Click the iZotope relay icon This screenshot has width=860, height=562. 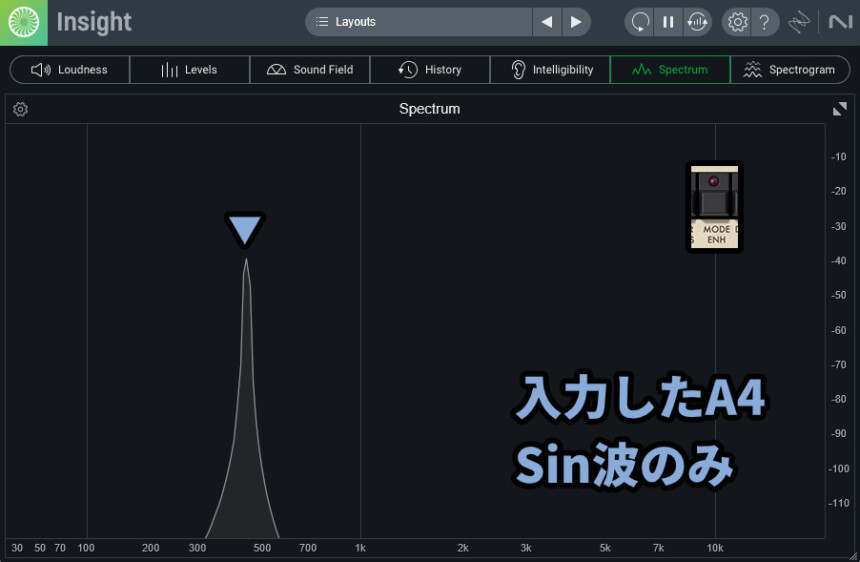(x=799, y=22)
